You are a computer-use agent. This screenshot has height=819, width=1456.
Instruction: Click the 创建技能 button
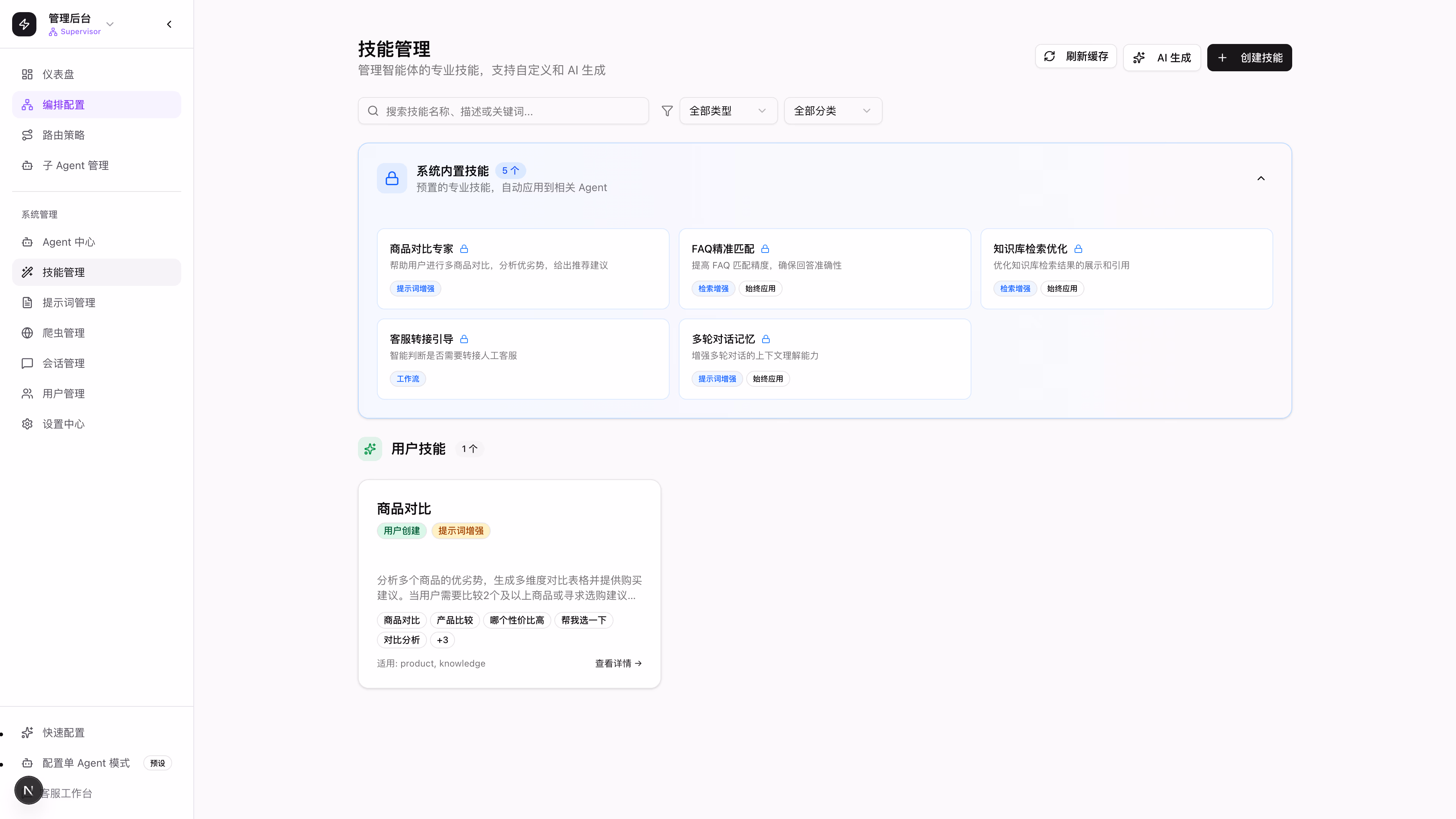coord(1249,58)
